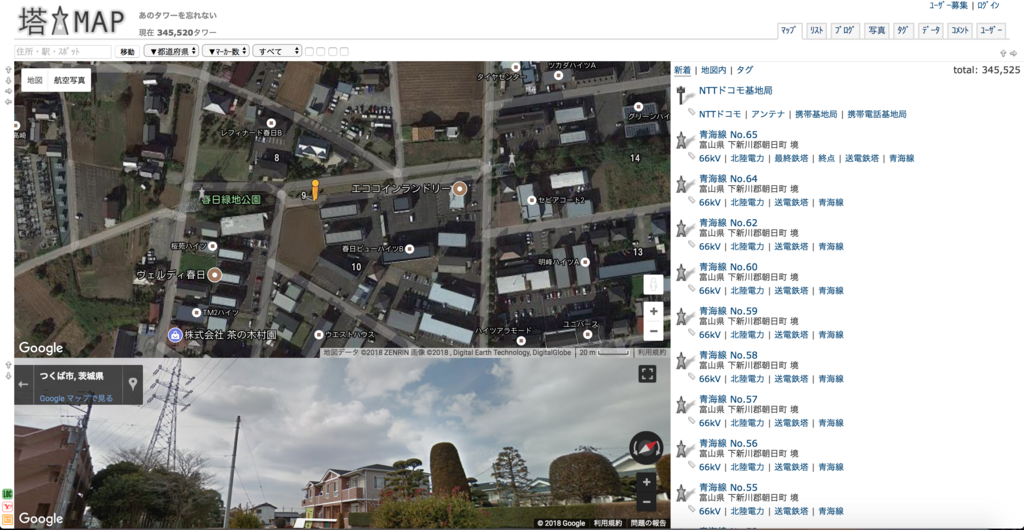
Task: Zoom out on the Street View panorama
Action: tap(647, 502)
